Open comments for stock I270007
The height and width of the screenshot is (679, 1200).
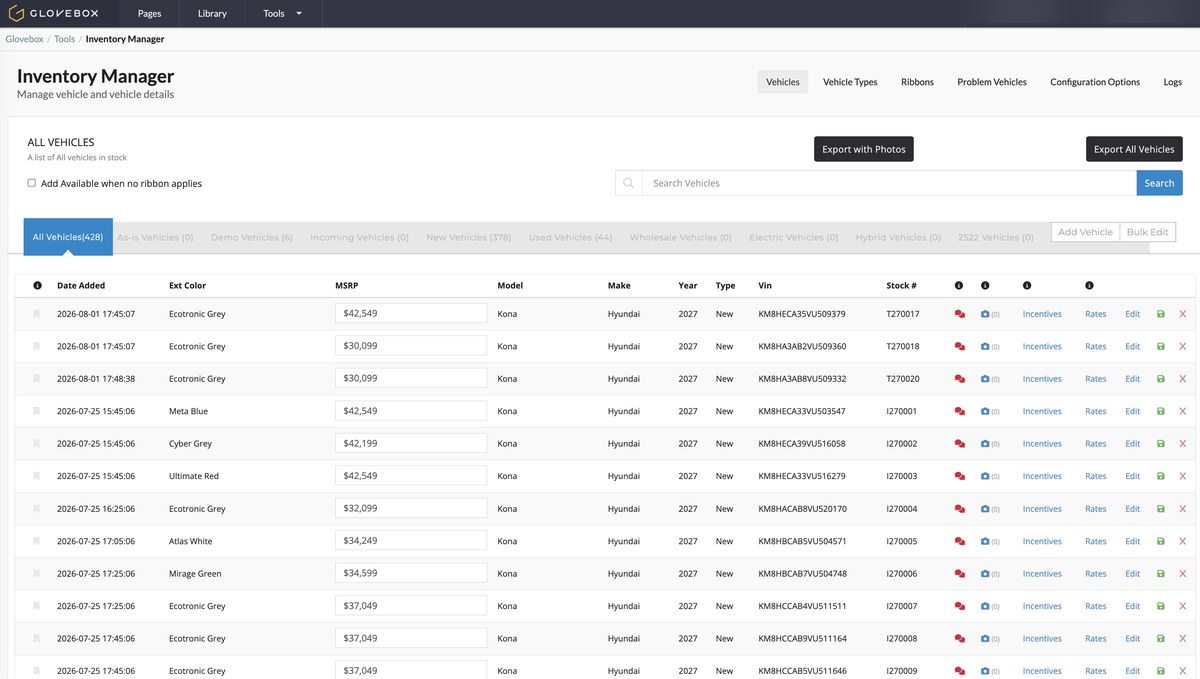(960, 606)
